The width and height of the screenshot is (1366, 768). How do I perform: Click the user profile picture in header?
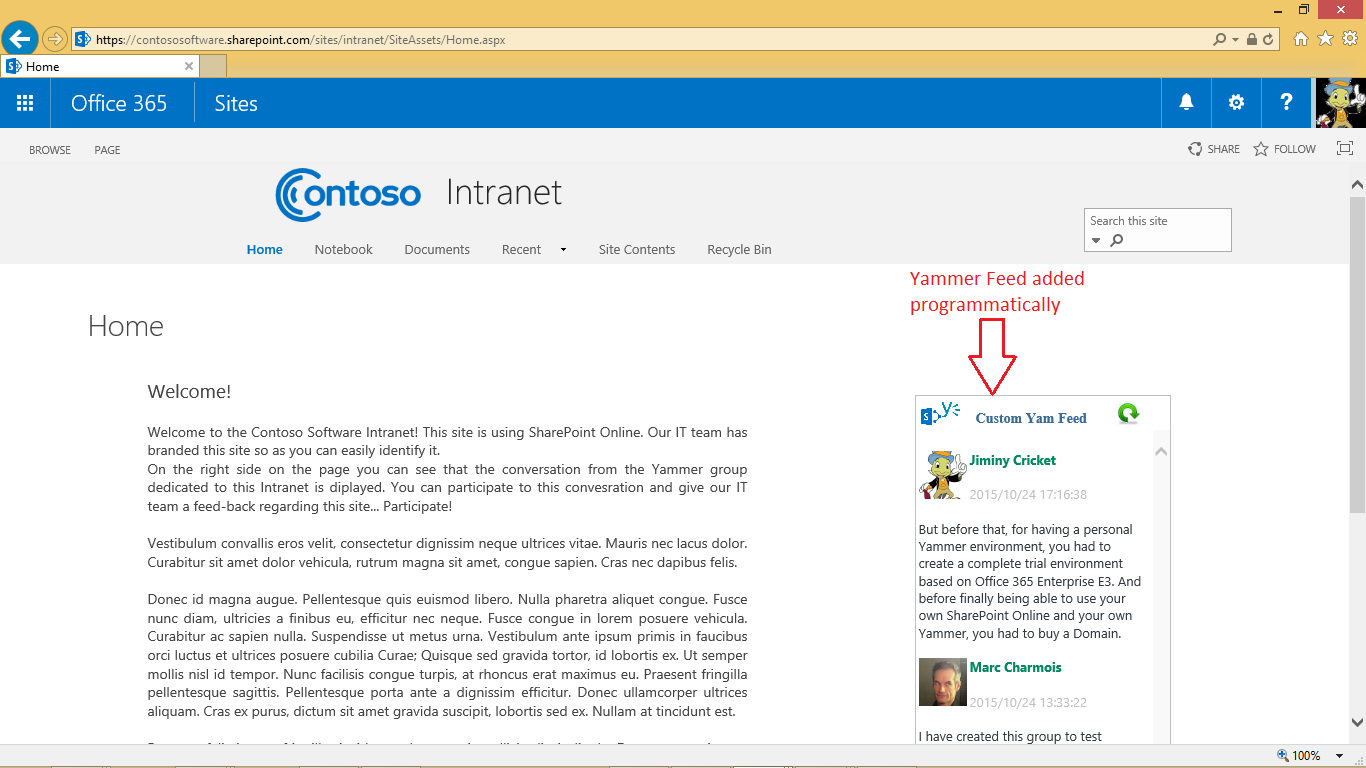[x=1341, y=103]
